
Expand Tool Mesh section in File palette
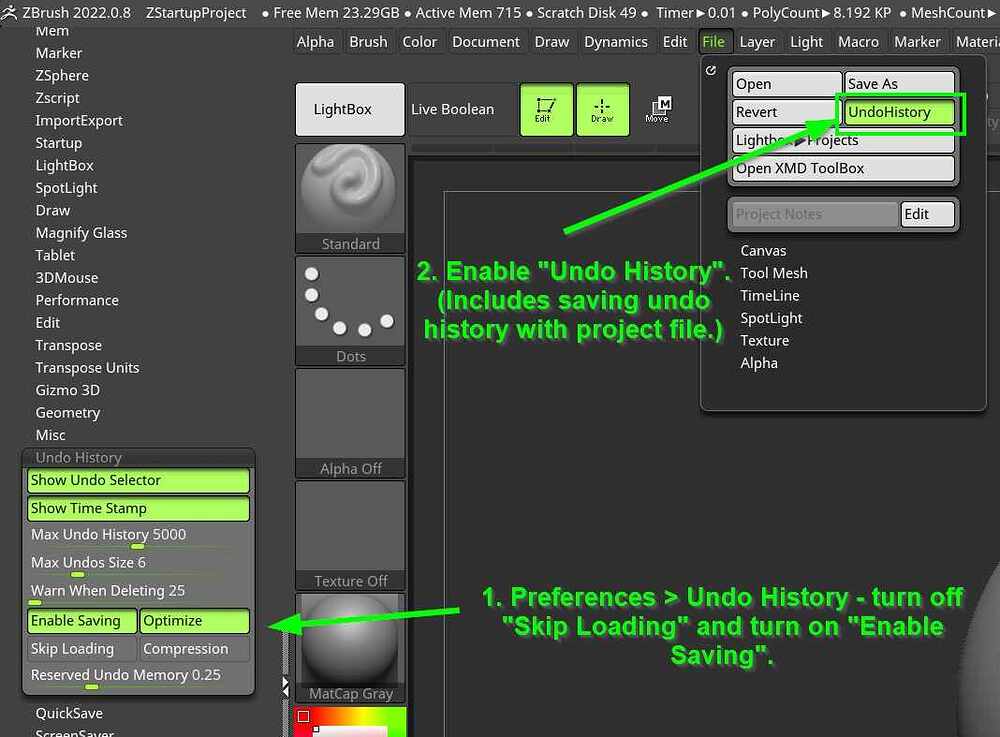(774, 273)
